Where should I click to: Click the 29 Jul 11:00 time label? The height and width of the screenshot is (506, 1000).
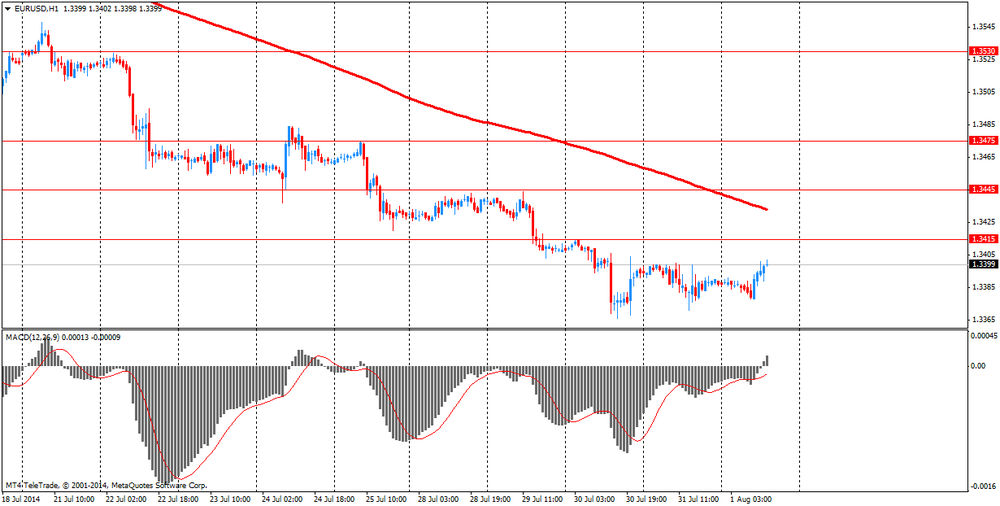pyautogui.click(x=543, y=498)
